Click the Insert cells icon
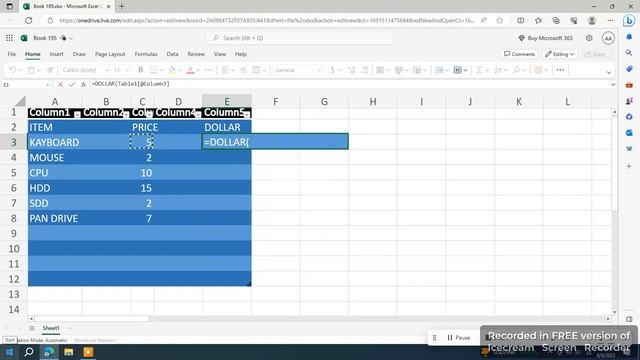The width and height of the screenshot is (640, 360). click(439, 70)
